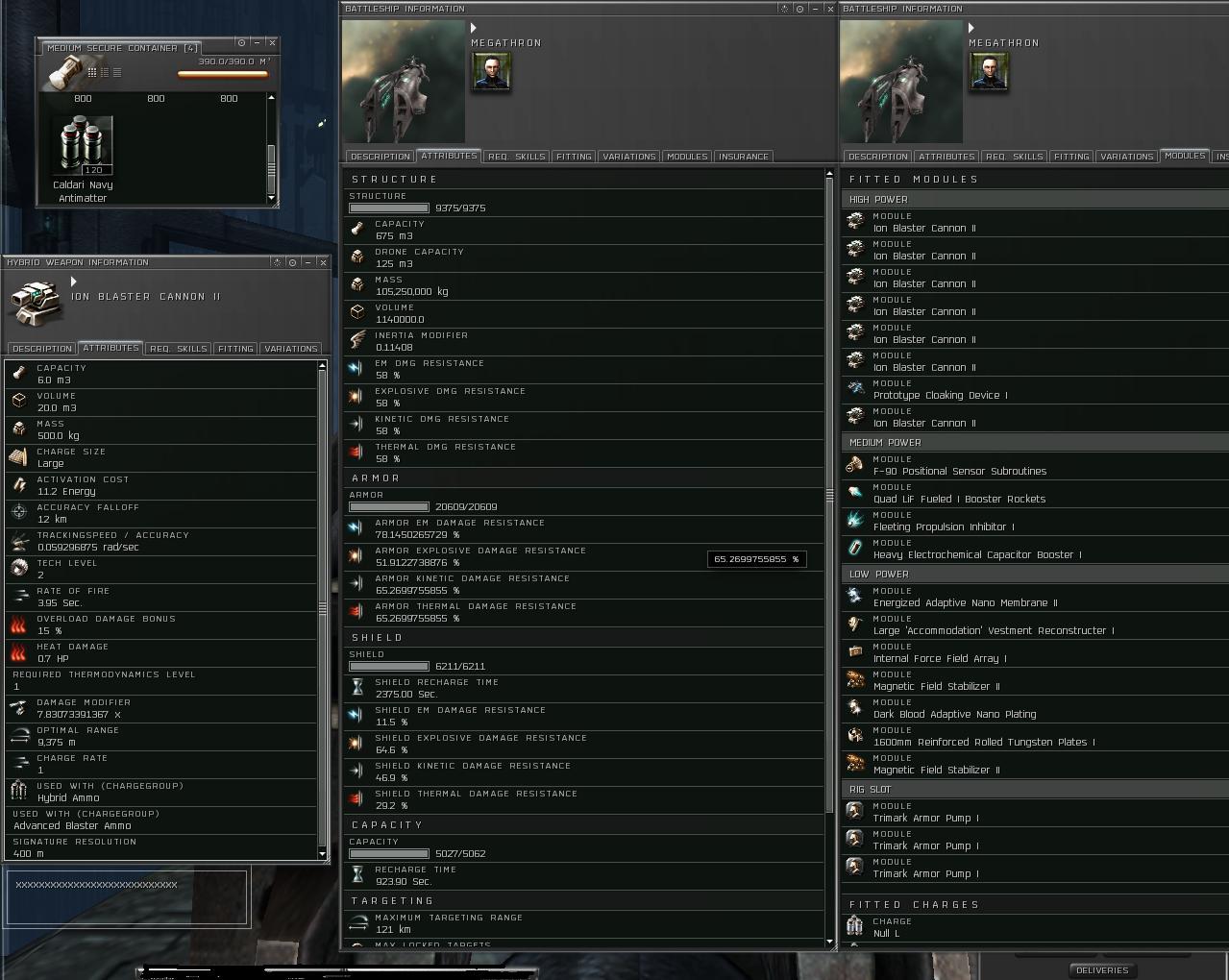Click the Accuracy Falloff icon
Screen dimensions: 1229x980
click(x=19, y=512)
